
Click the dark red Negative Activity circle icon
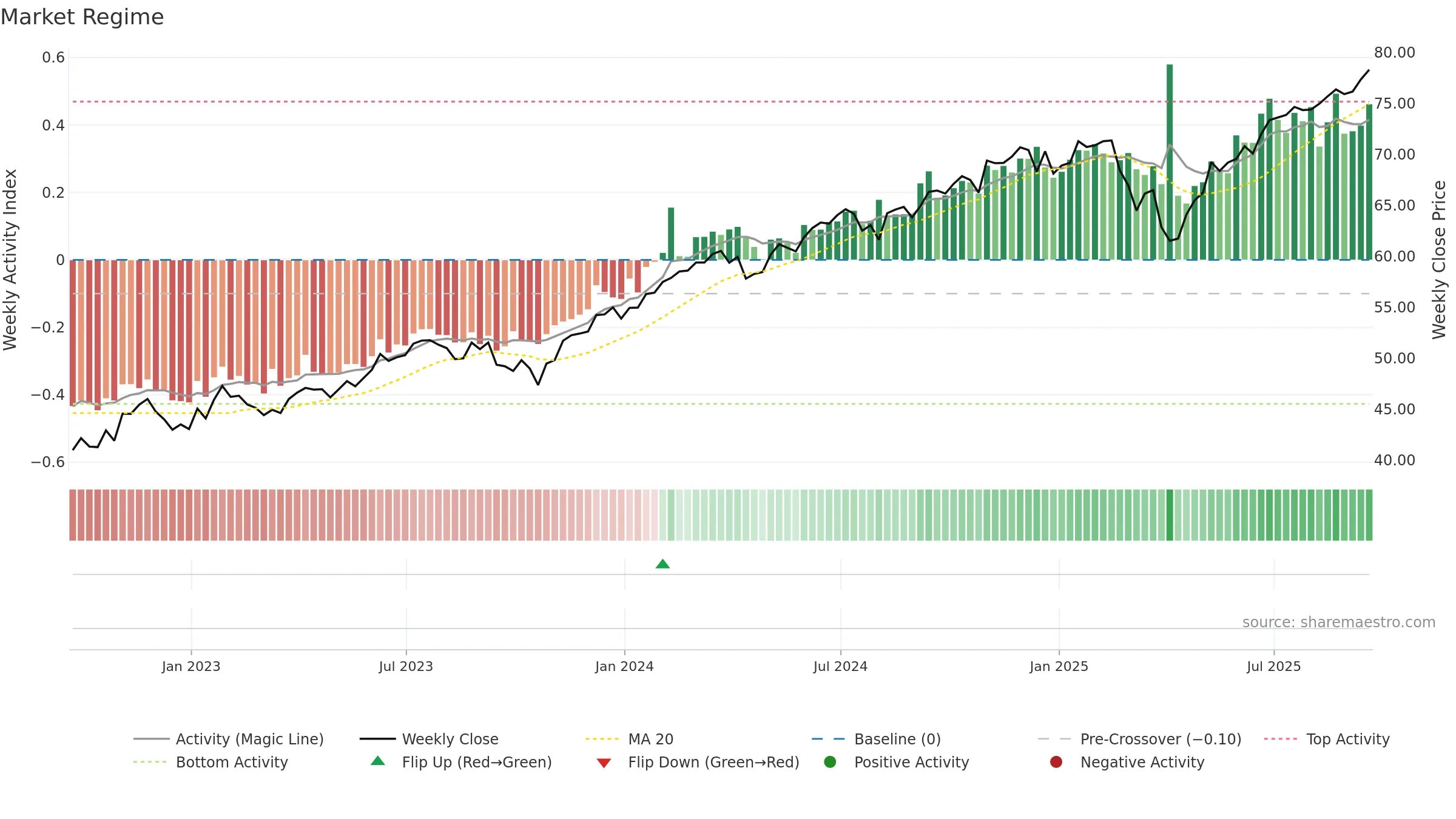click(1056, 762)
